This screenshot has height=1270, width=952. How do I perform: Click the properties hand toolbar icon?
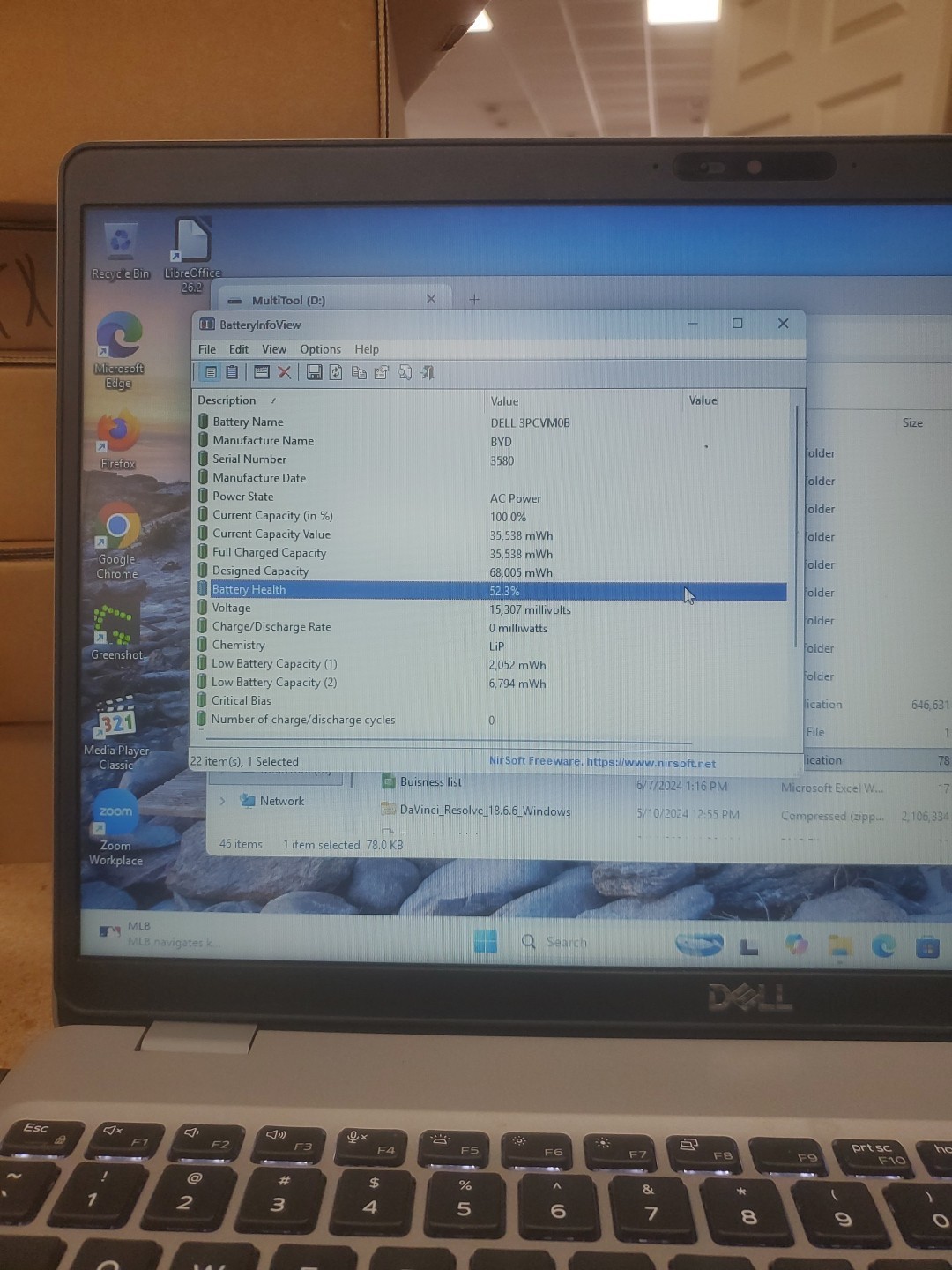pos(382,372)
